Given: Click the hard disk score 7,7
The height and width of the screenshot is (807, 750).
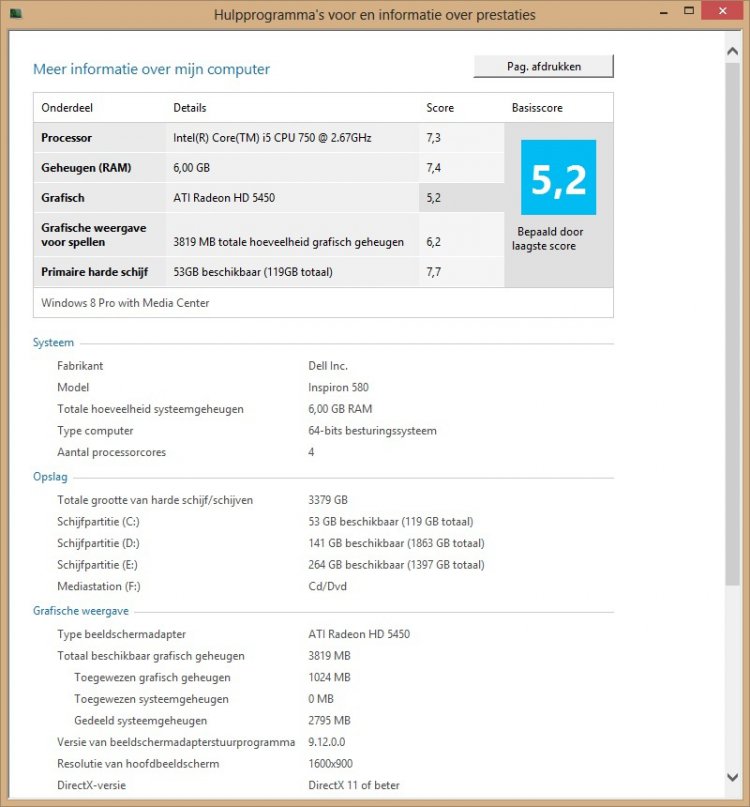Looking at the screenshot, I should pos(433,272).
